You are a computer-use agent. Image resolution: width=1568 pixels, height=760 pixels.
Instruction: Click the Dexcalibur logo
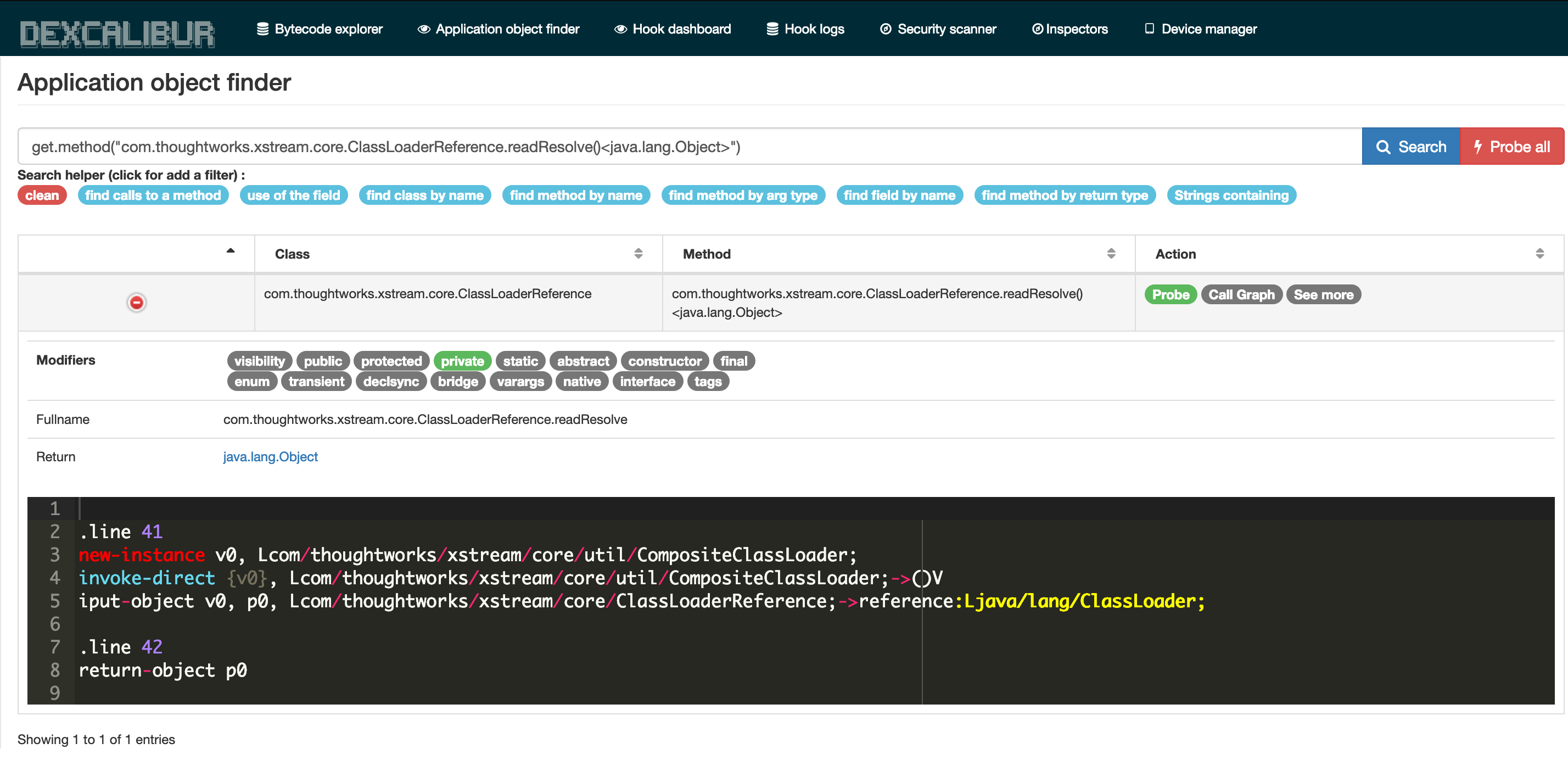click(117, 33)
